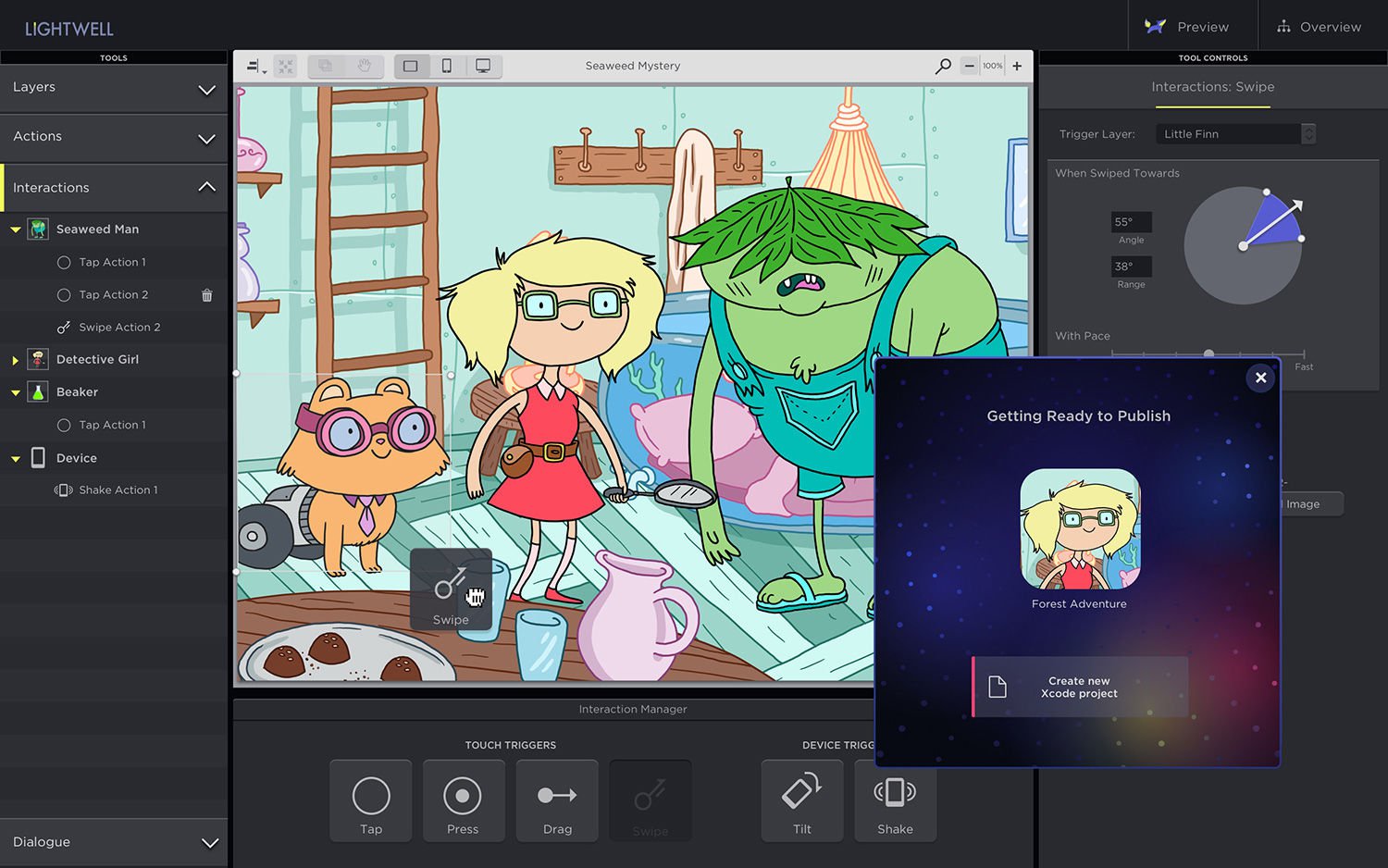
Task: Delete Tap Action 2 with trash icon
Action: point(207,295)
